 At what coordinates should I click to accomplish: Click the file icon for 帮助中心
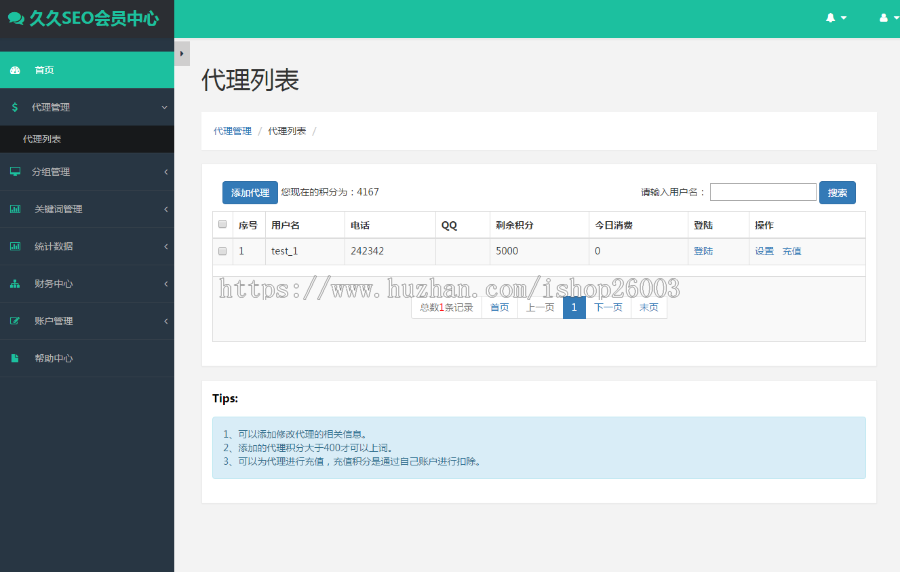click(15, 358)
